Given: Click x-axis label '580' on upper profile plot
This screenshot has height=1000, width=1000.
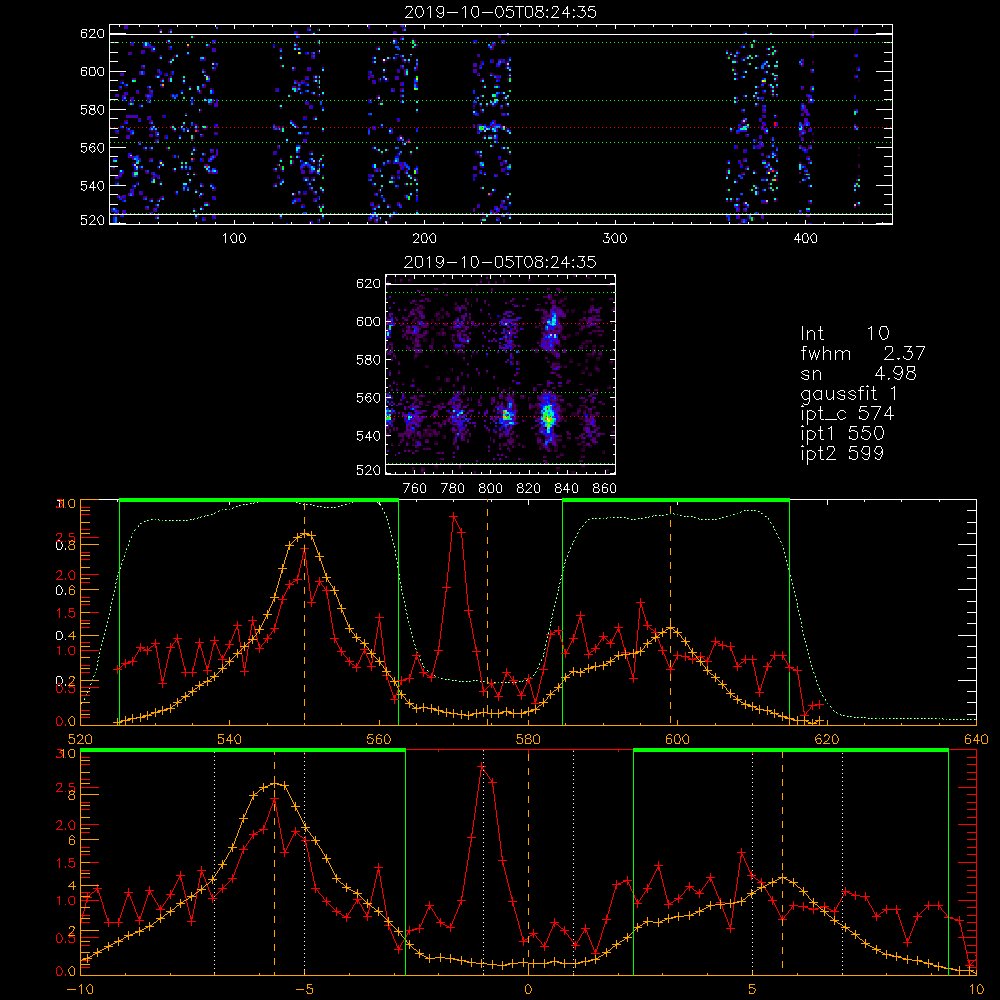Looking at the screenshot, I should tap(528, 740).
